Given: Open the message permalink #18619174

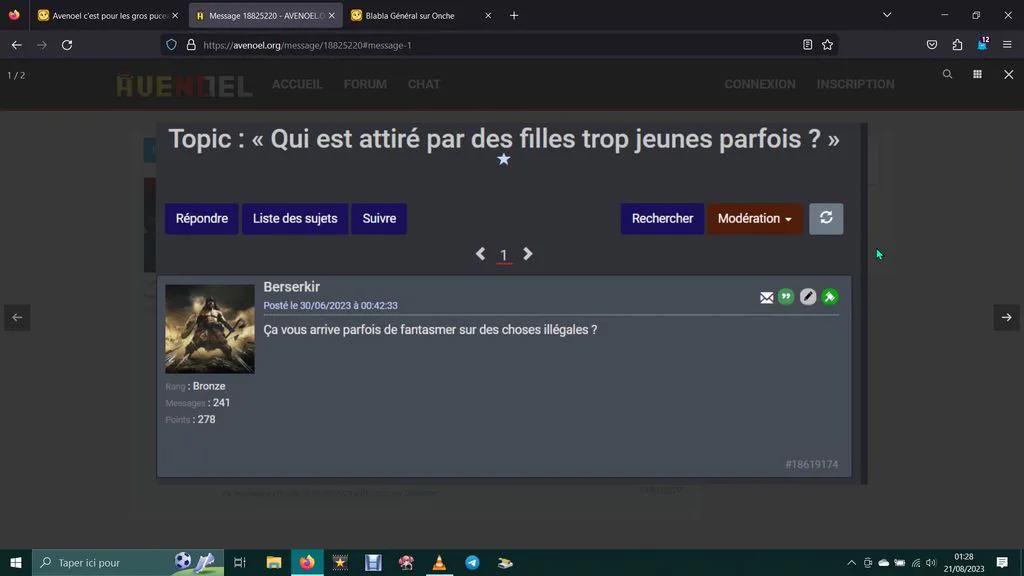Looking at the screenshot, I should tap(812, 464).
